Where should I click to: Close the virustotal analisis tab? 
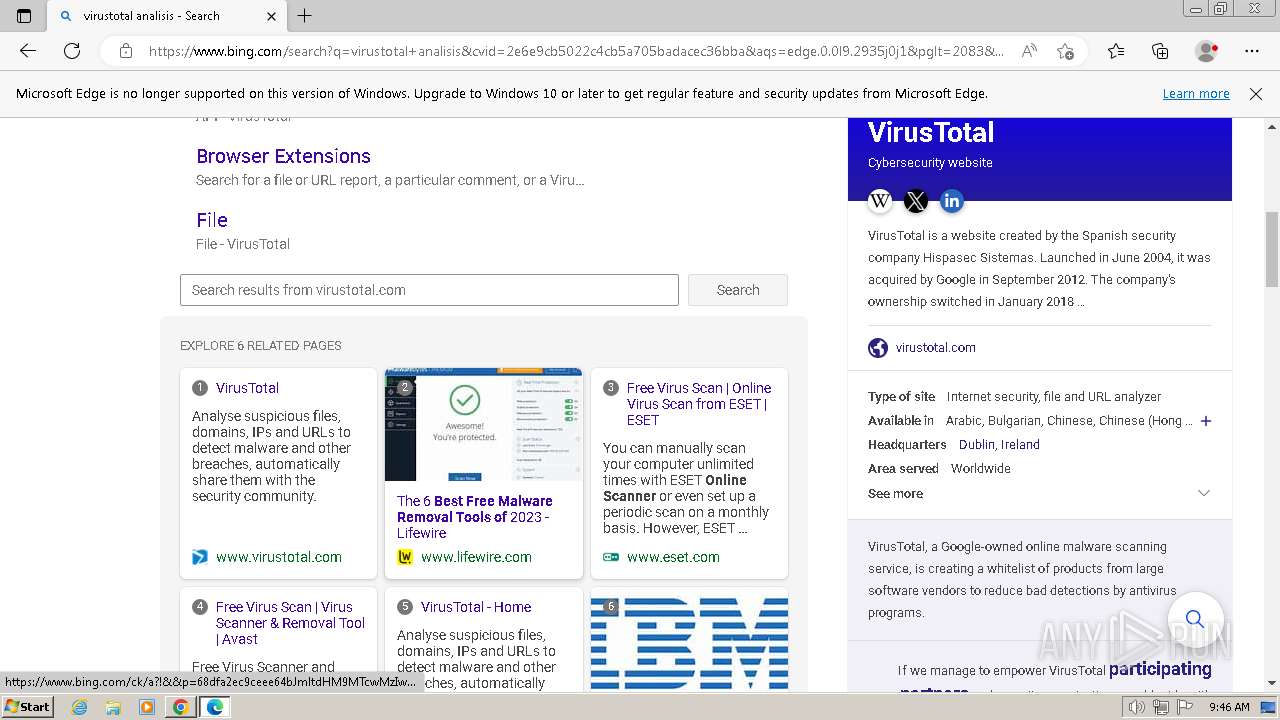[272, 16]
